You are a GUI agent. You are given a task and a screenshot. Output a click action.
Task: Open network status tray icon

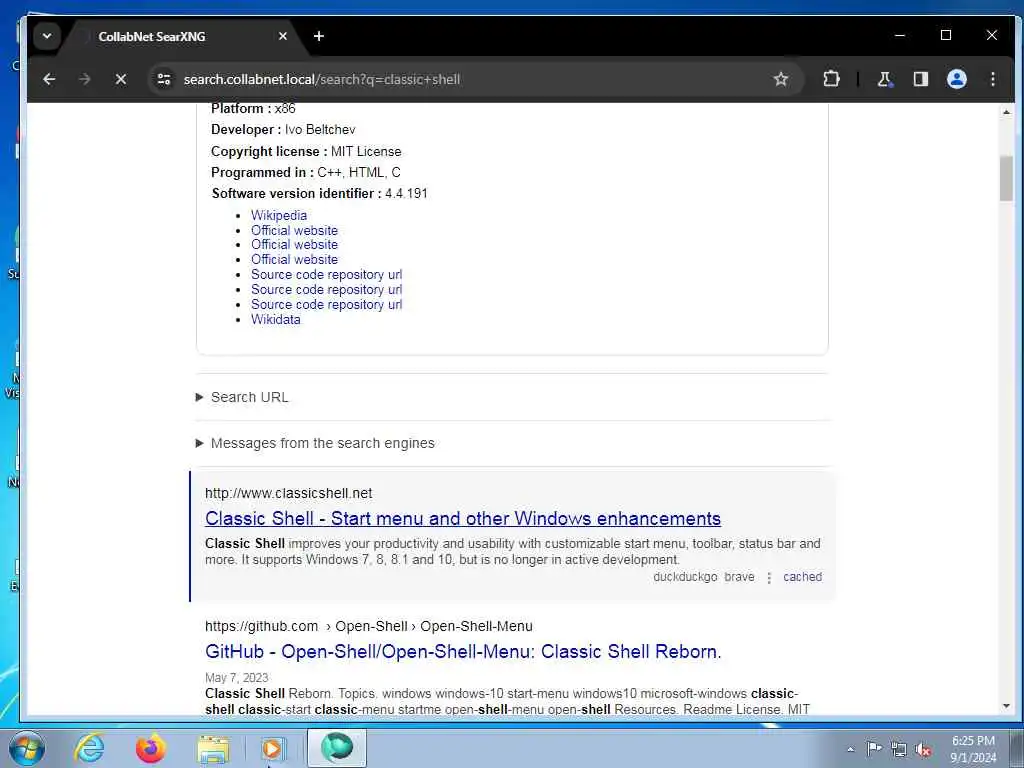(x=899, y=749)
